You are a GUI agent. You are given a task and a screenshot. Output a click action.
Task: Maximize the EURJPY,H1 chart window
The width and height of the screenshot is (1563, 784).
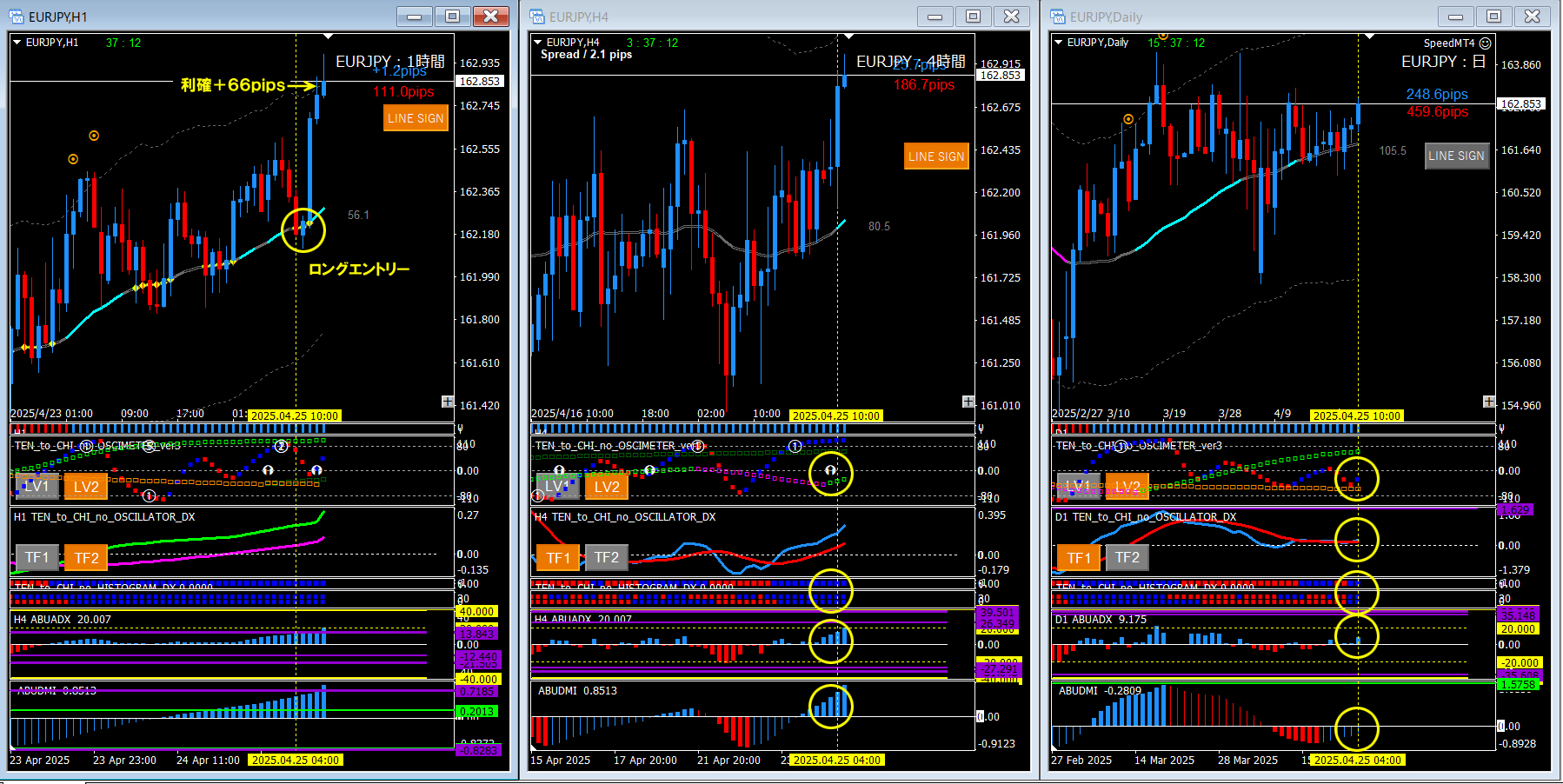[453, 17]
